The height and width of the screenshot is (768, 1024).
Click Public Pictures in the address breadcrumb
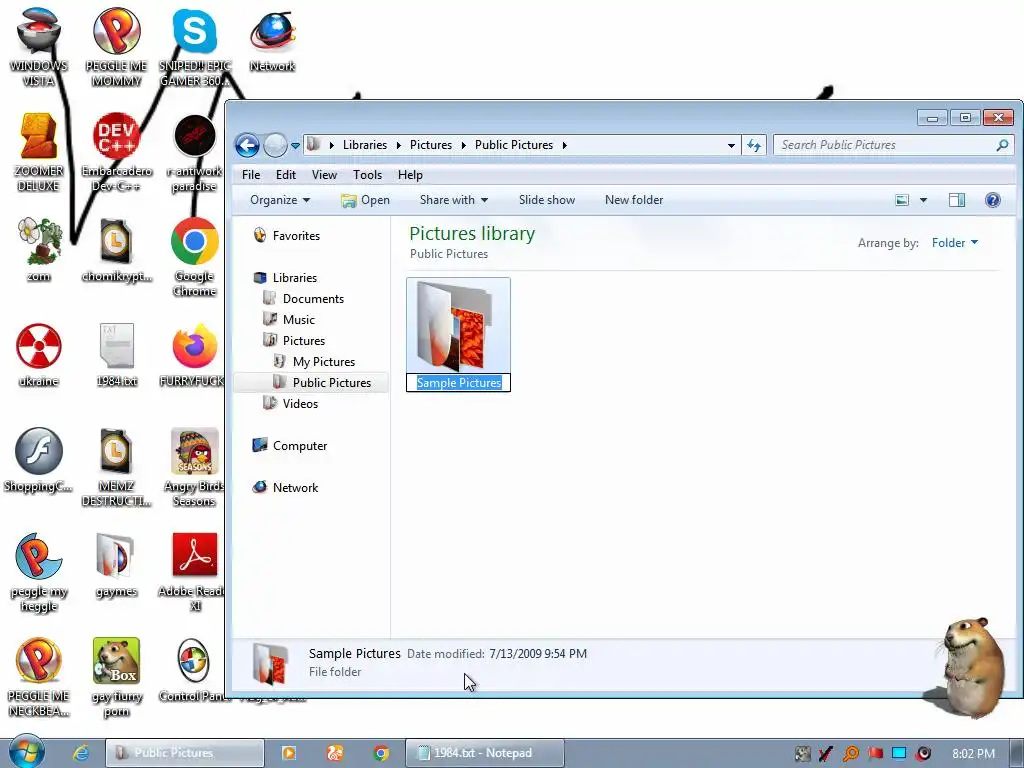(514, 145)
